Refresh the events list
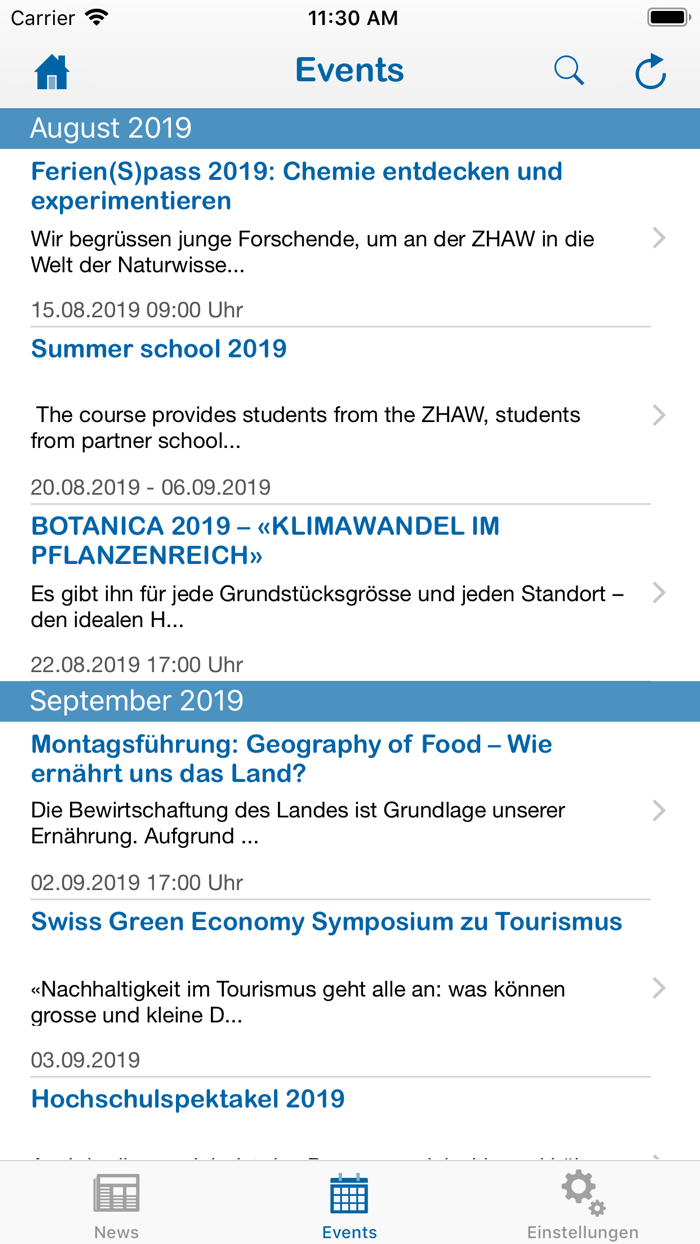Screen dimensions: 700x1244 pyautogui.click(x=651, y=72)
